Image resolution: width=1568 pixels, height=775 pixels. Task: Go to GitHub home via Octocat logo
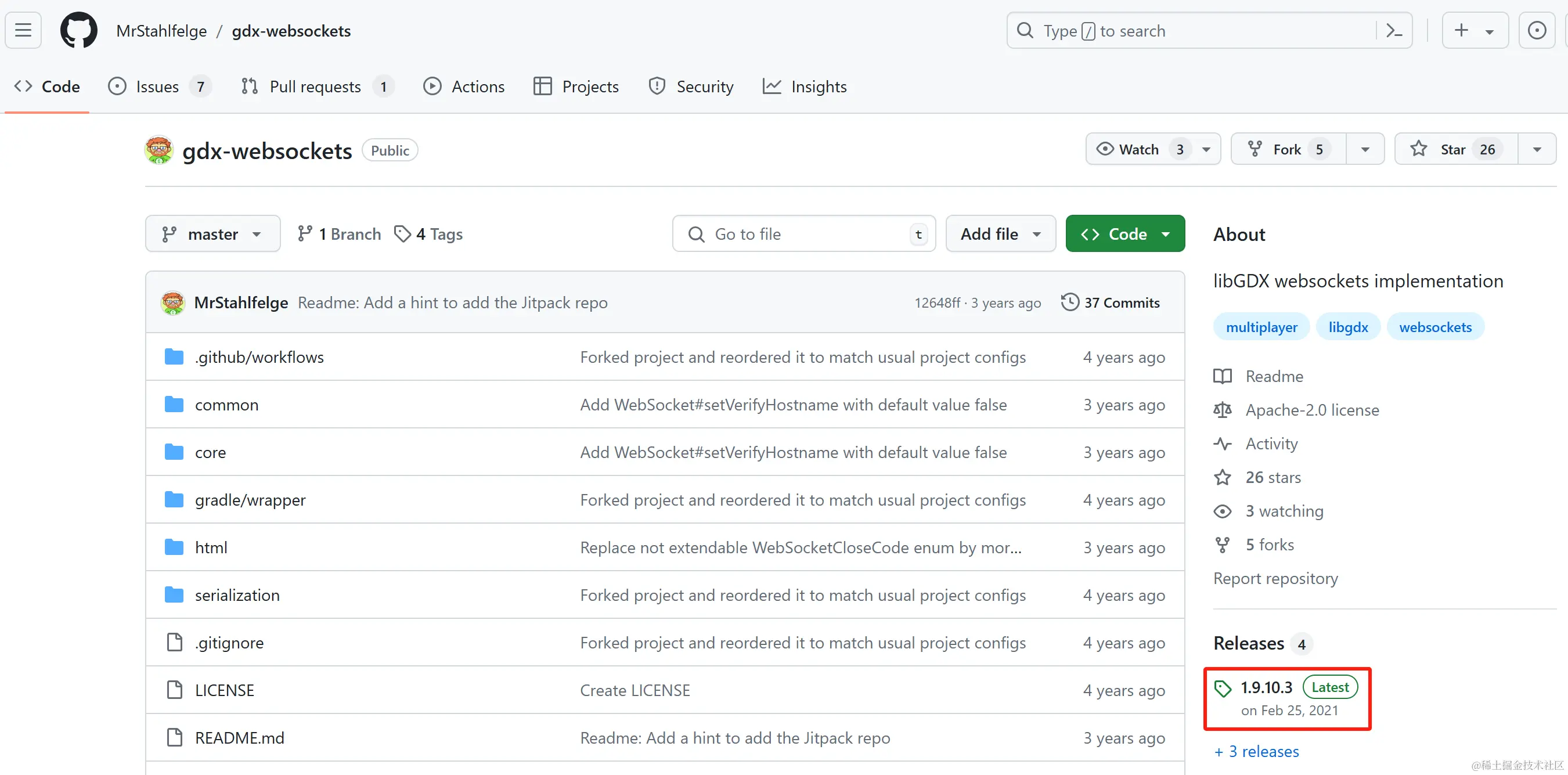78,30
